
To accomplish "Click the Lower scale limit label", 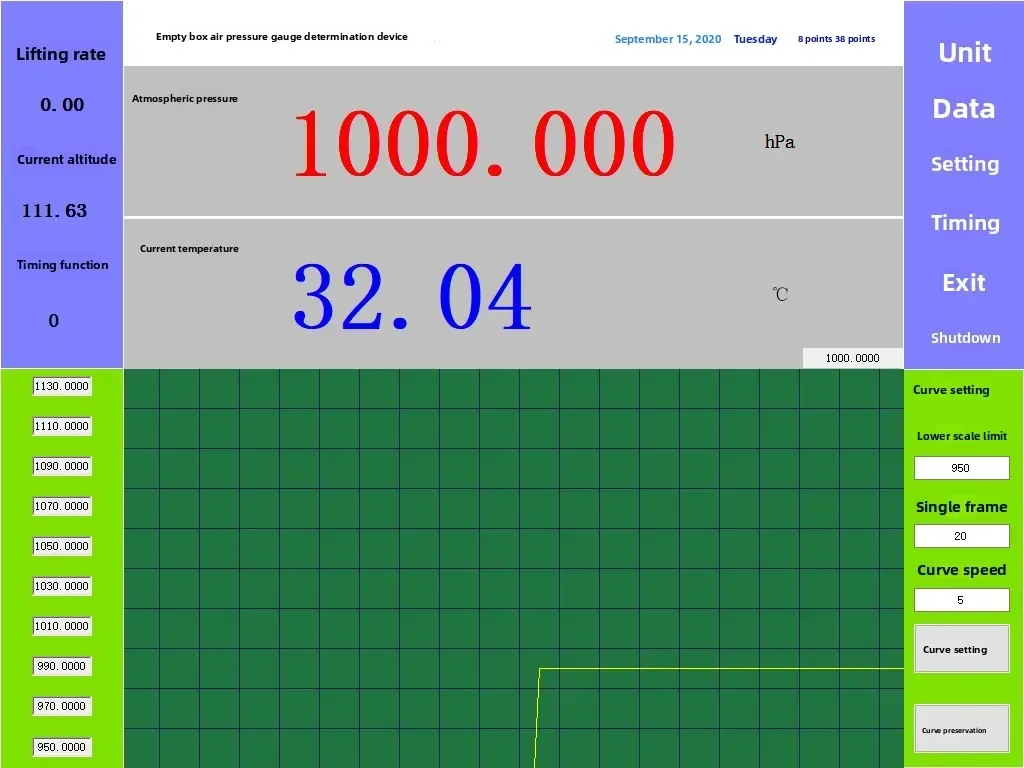I will coord(962,436).
